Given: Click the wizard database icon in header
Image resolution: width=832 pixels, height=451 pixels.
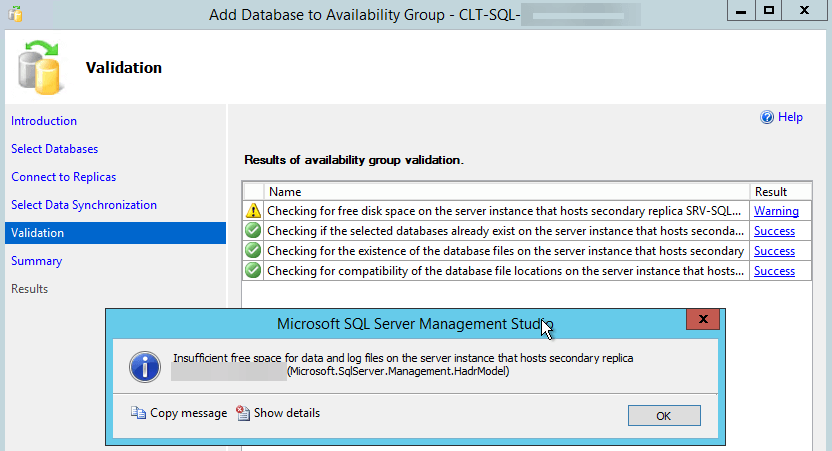Looking at the screenshot, I should coord(39,66).
